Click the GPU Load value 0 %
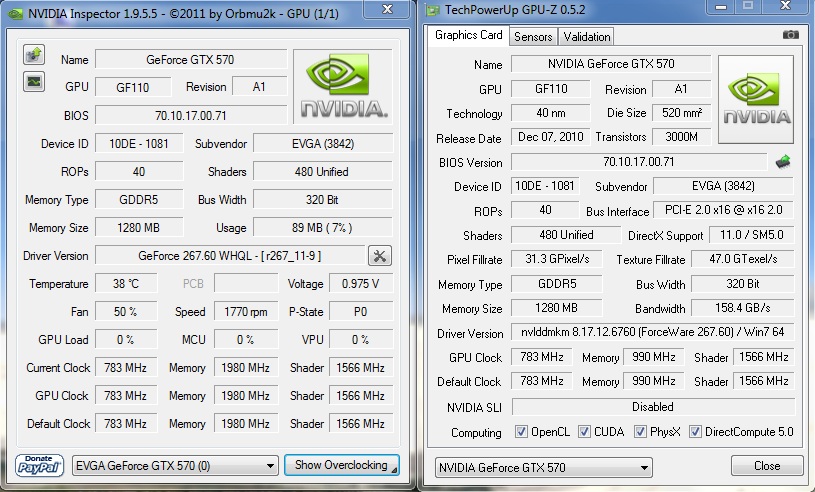This screenshot has height=492, width=815. pyautogui.click(x=126, y=340)
